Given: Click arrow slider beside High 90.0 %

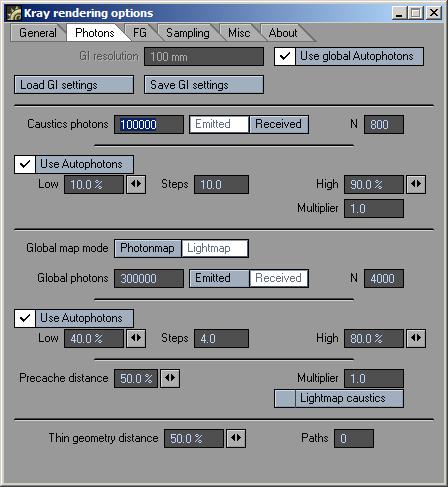Looking at the screenshot, I should point(416,184).
